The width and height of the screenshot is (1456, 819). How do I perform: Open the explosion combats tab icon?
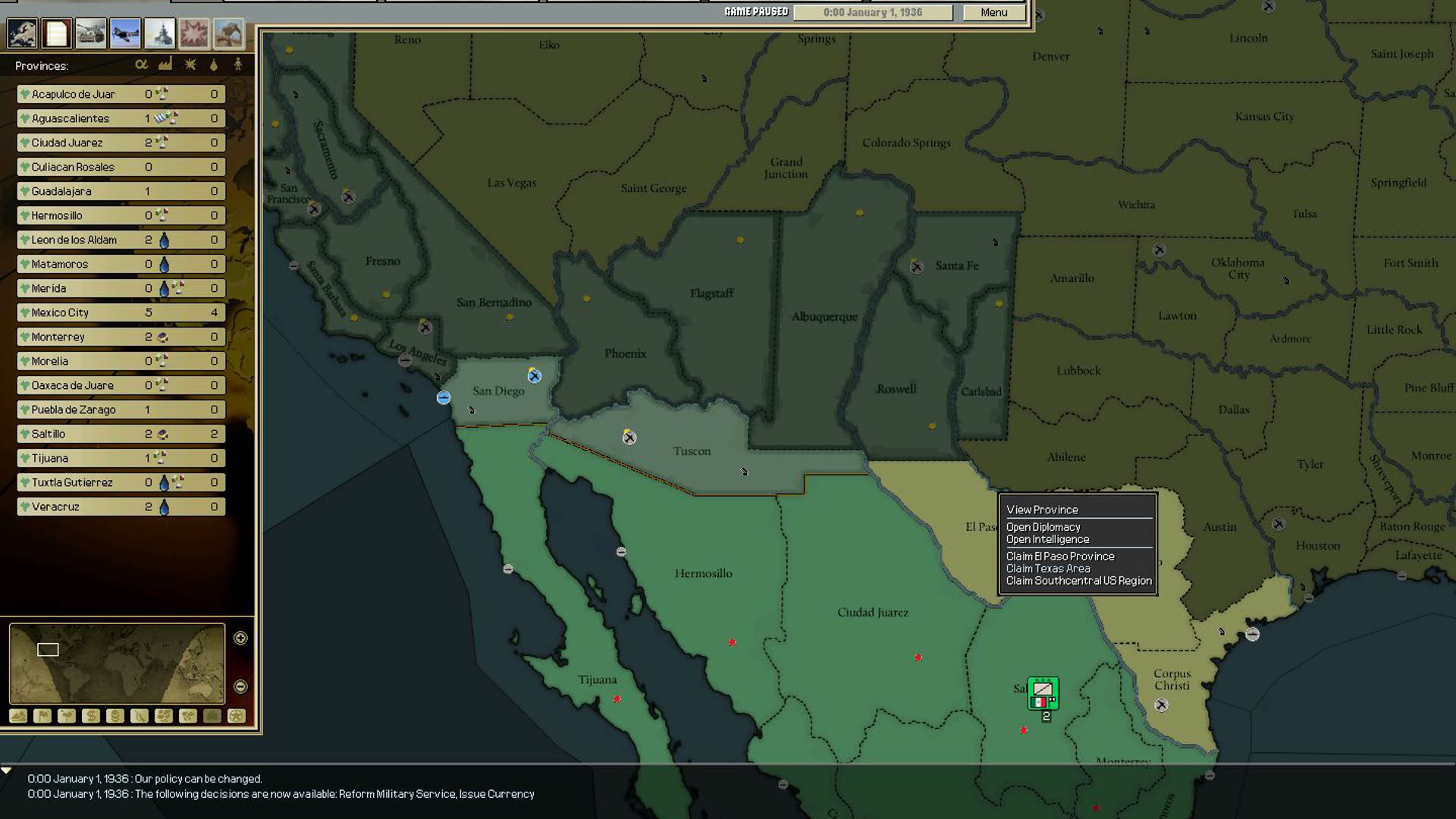pos(194,33)
